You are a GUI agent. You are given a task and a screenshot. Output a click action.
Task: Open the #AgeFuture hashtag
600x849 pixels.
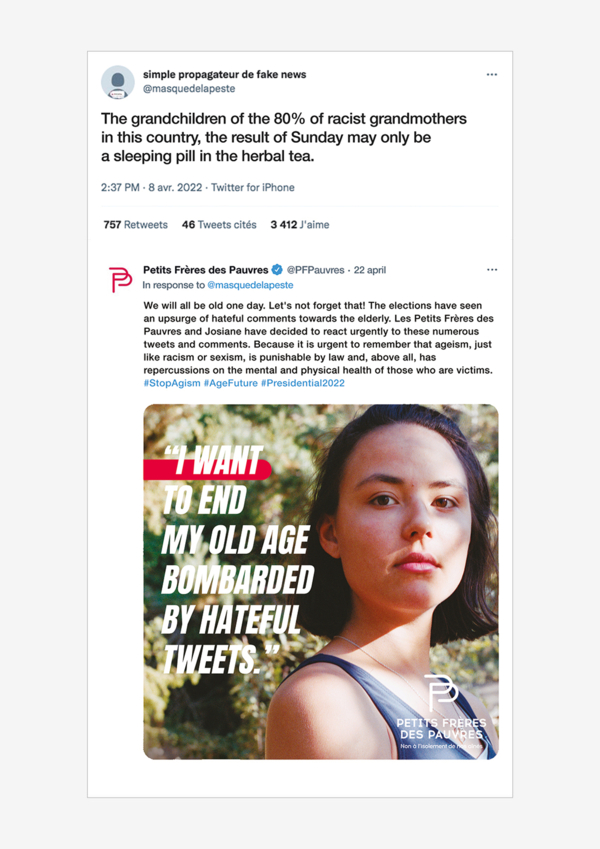[231, 383]
